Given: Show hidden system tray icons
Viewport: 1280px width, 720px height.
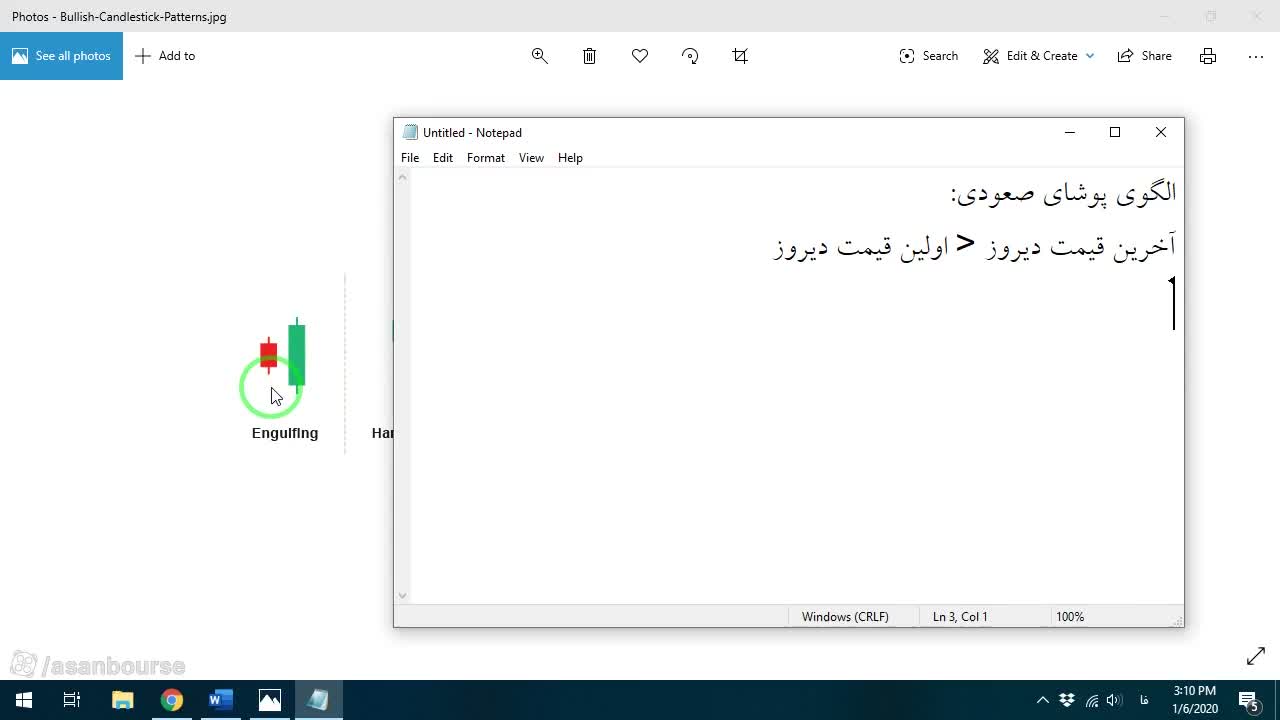Looking at the screenshot, I should pos(1042,700).
